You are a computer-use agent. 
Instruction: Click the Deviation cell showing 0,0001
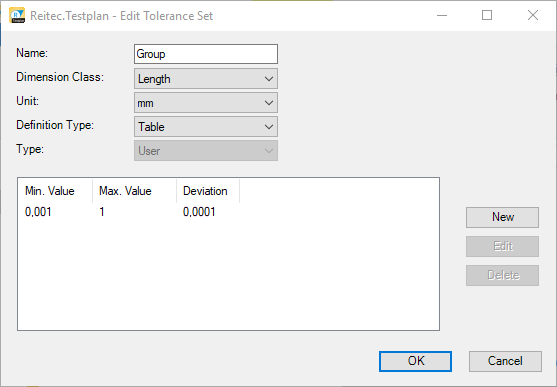pyautogui.click(x=199, y=212)
